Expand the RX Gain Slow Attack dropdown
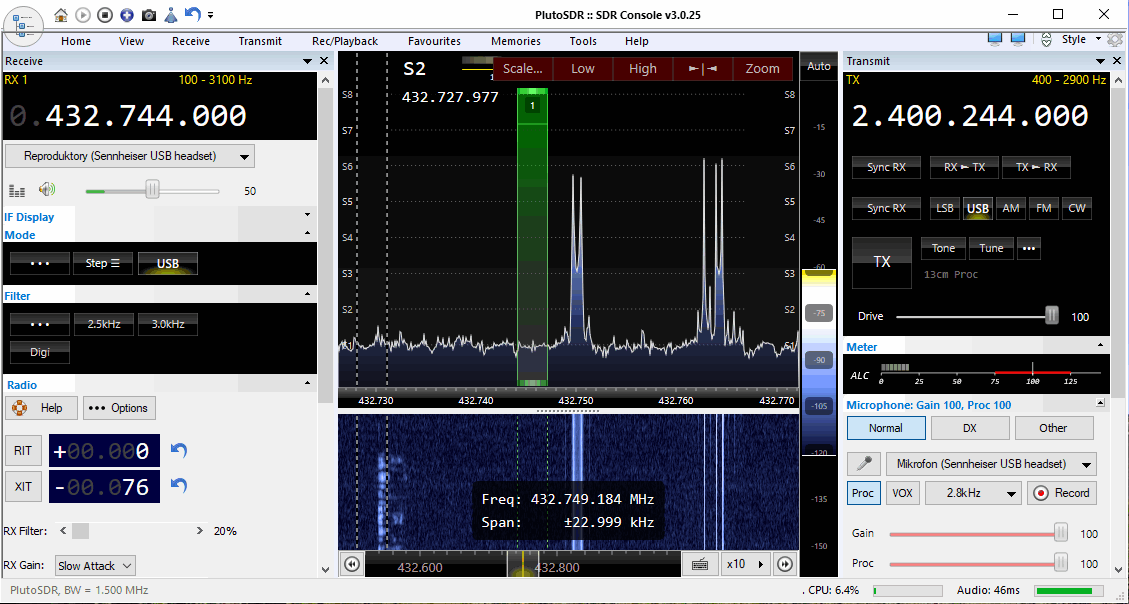 pyautogui.click(x=95, y=566)
